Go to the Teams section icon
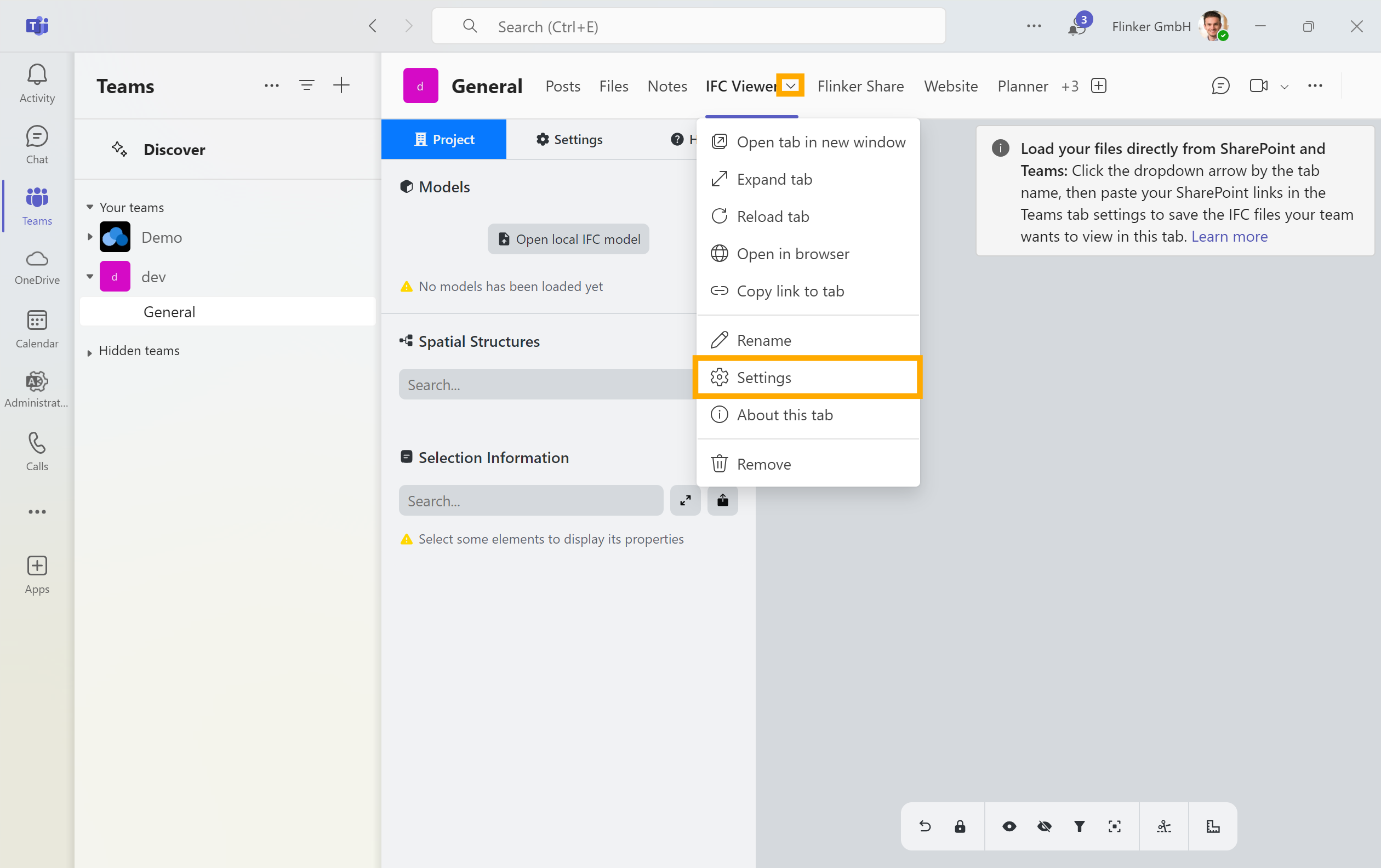Image resolution: width=1381 pixels, height=868 pixels. (37, 198)
